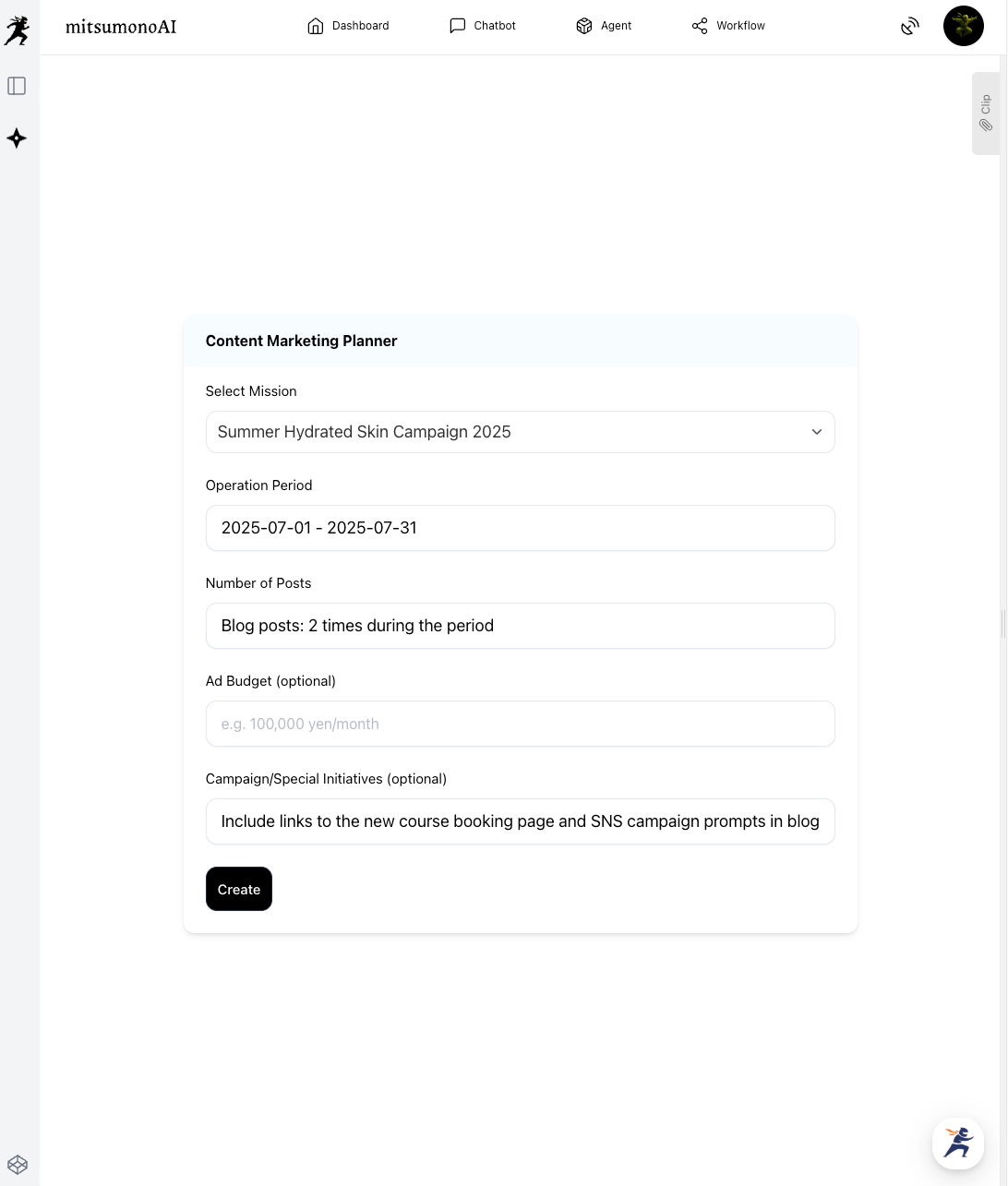The height and width of the screenshot is (1186, 1008).
Task: Click the mitsumonoAI brand name
Action: point(121,27)
